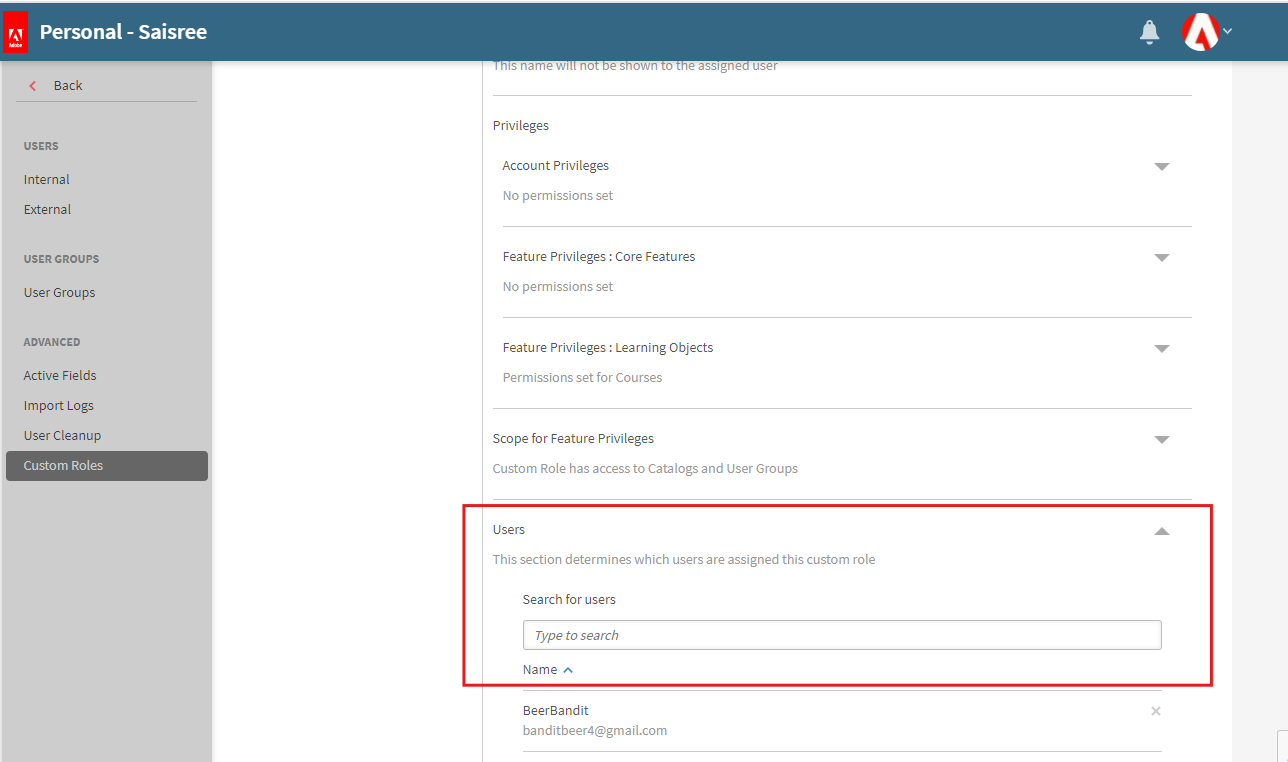Collapse the Users section
This screenshot has height=762, width=1288.
(x=1161, y=531)
